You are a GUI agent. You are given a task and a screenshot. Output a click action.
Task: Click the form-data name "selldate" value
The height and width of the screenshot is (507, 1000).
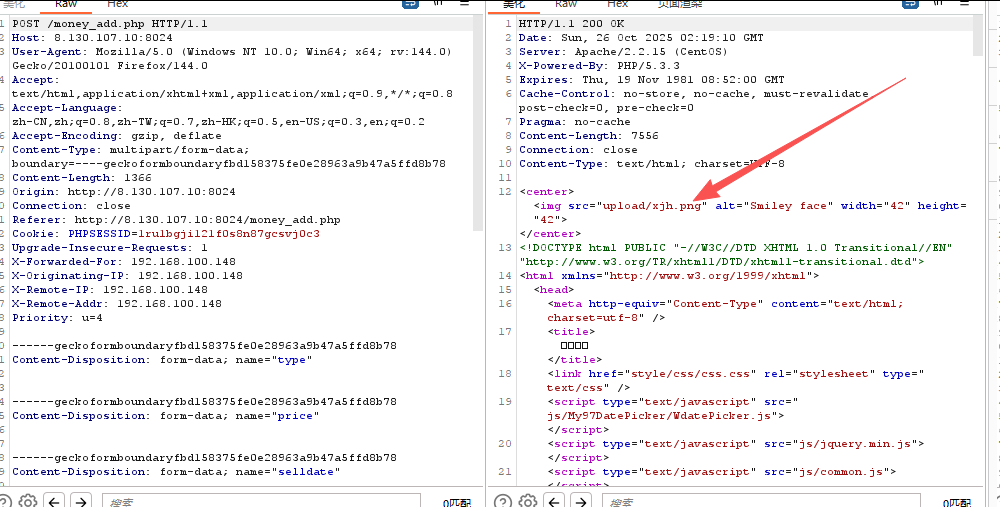(305, 473)
